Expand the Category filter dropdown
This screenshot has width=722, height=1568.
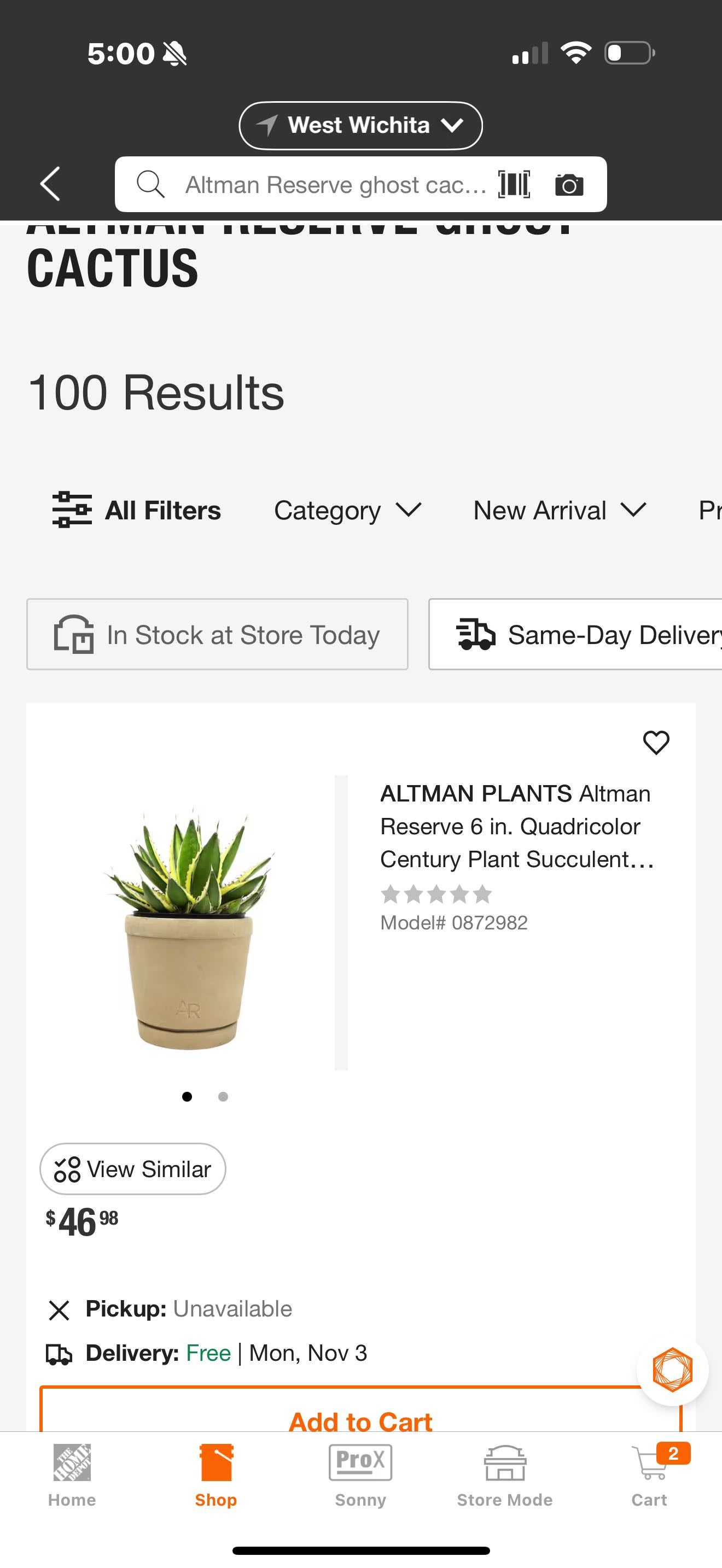347,510
